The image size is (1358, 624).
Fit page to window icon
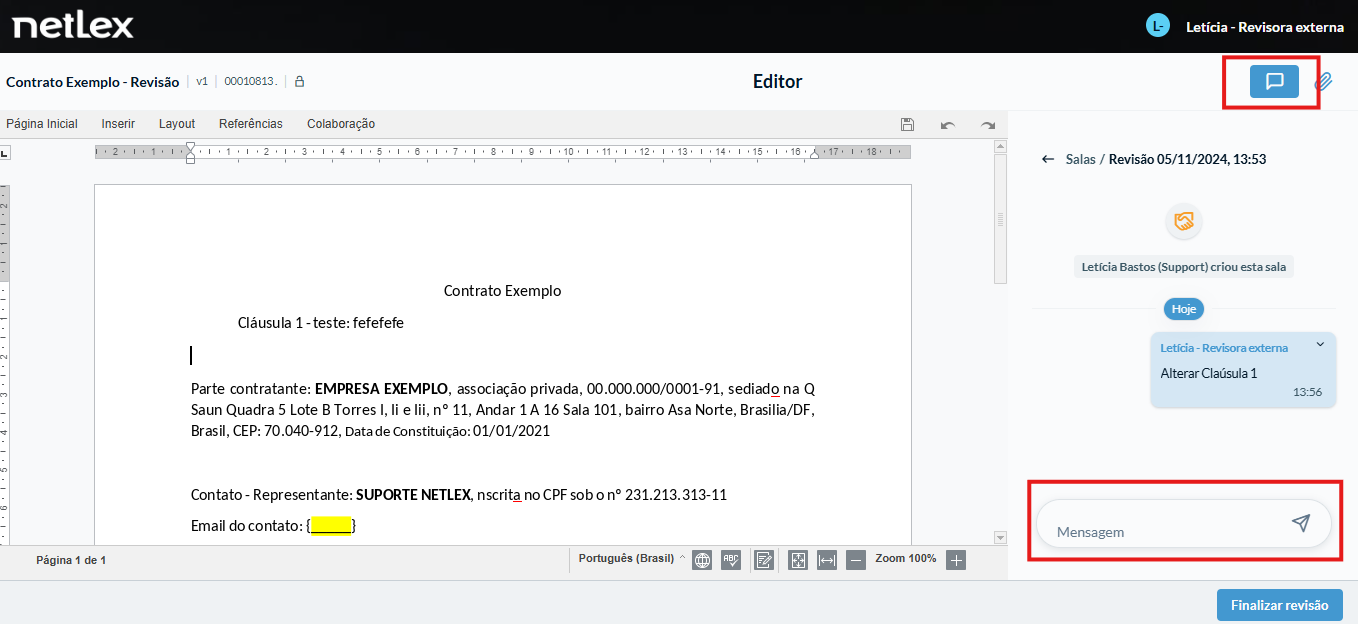pyautogui.click(x=798, y=560)
